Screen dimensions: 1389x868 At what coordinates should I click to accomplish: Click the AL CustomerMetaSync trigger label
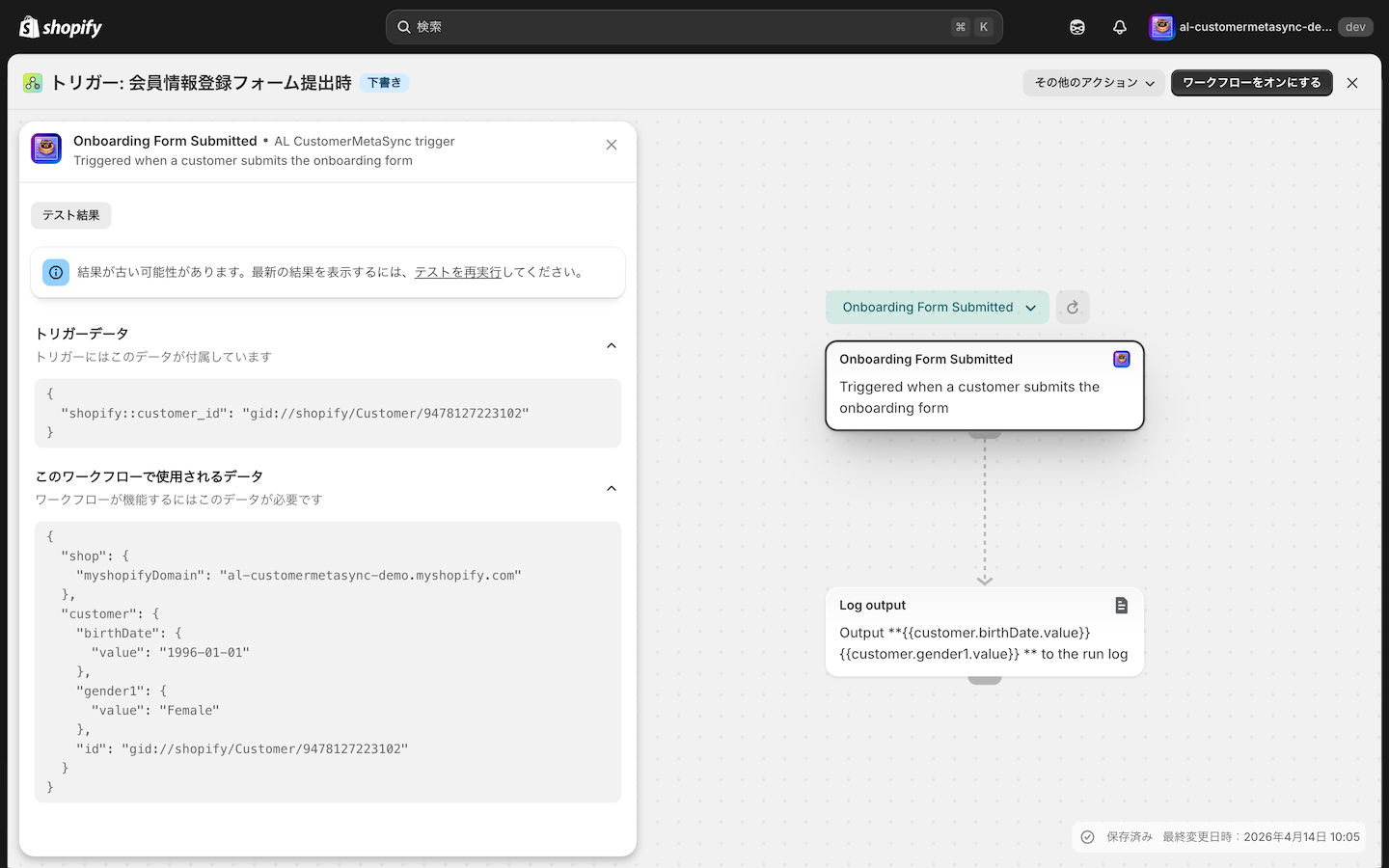(x=365, y=141)
